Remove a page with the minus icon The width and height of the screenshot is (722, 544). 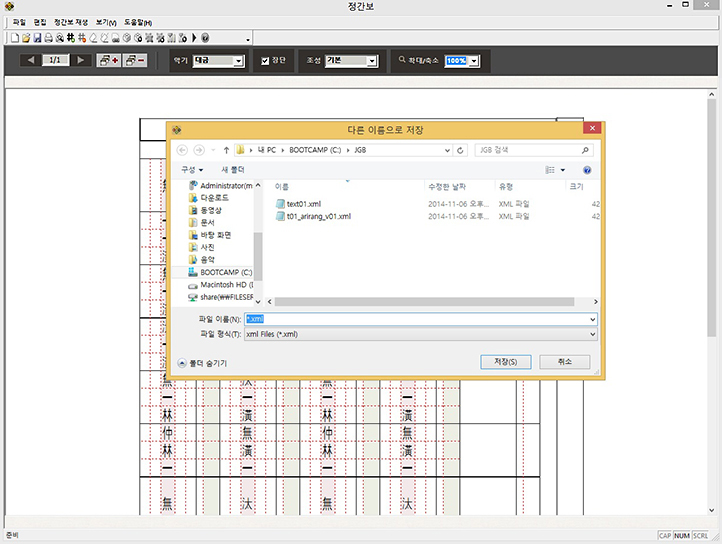pos(135,60)
